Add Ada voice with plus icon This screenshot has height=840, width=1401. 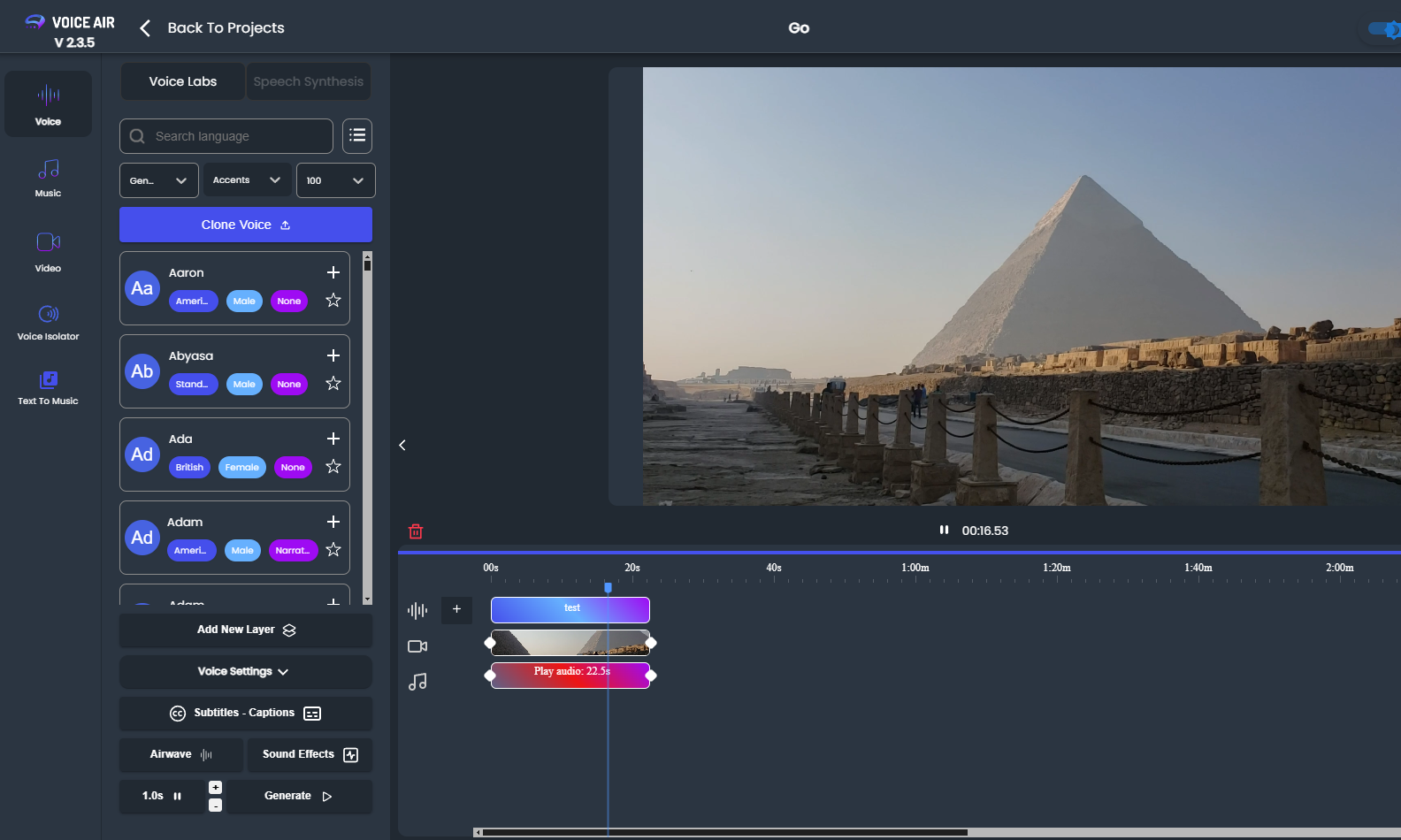click(x=333, y=439)
